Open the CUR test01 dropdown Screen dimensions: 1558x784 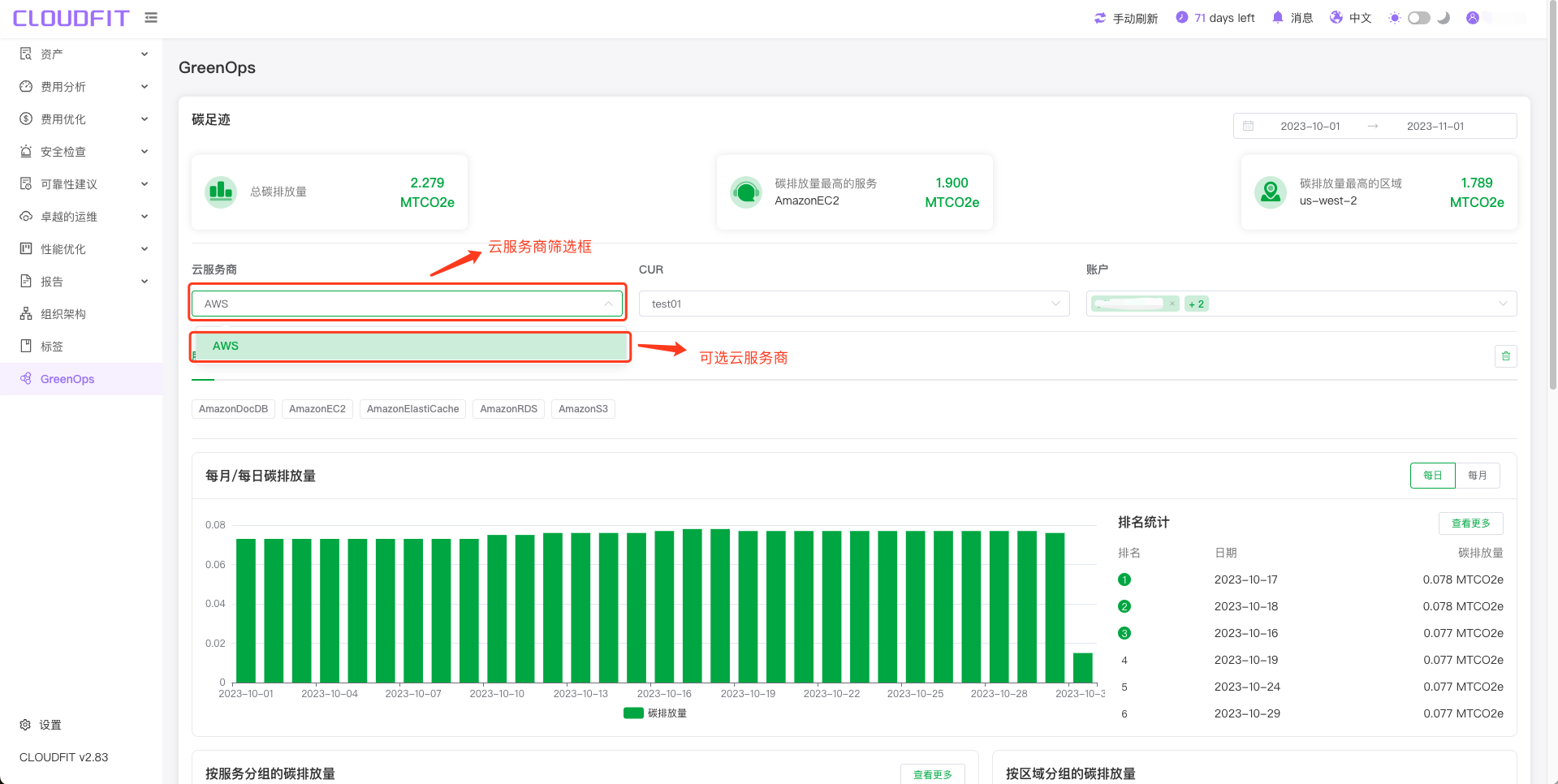coord(854,304)
